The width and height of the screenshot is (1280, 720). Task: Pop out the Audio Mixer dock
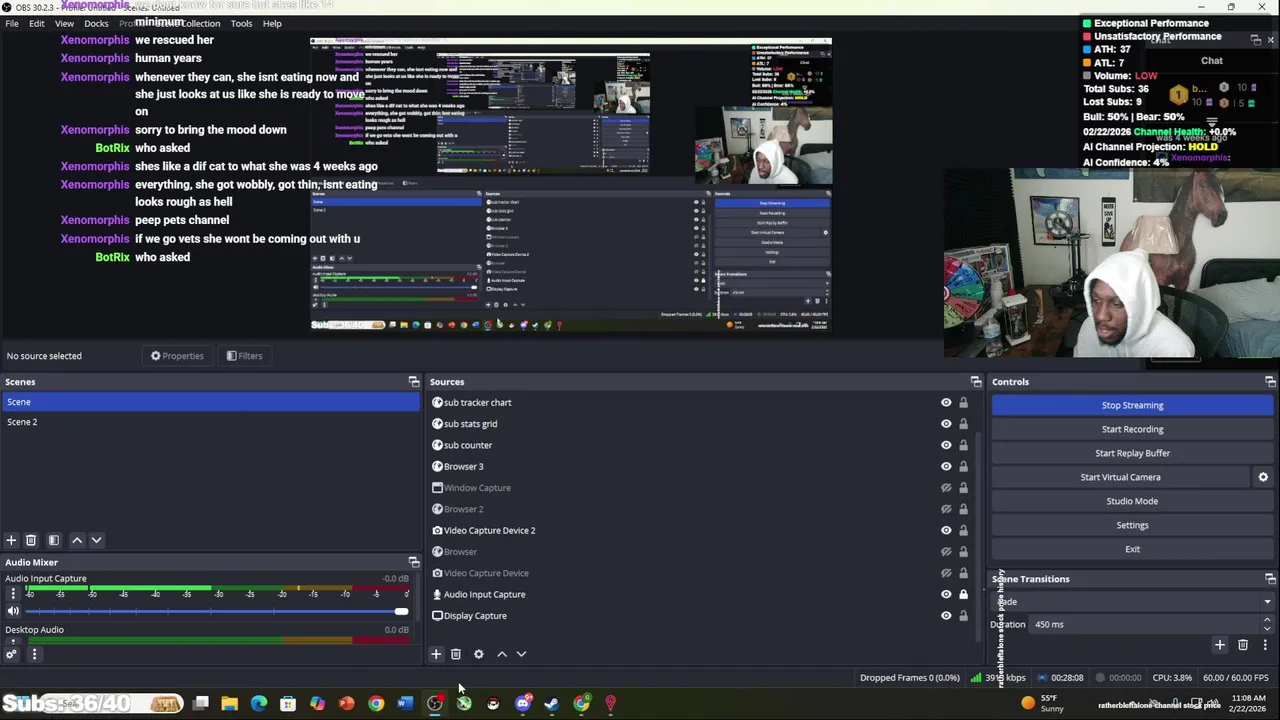(414, 562)
